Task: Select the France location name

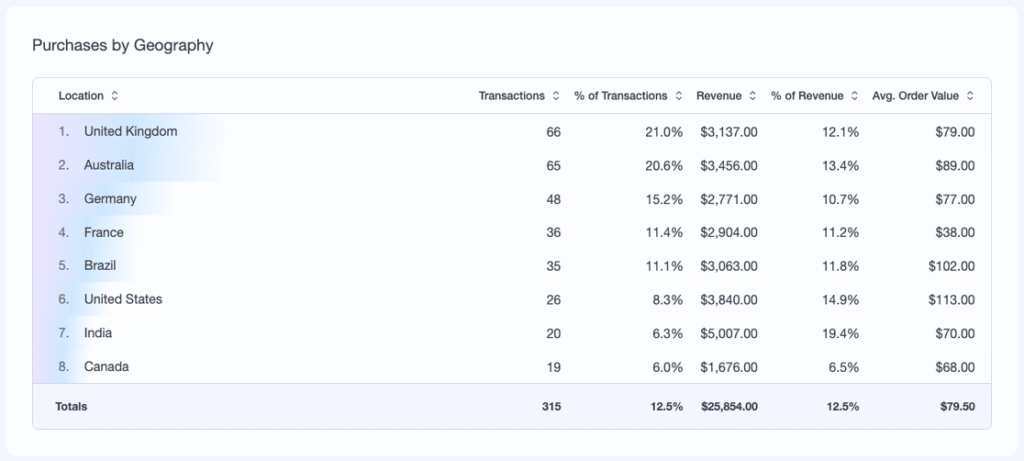Action: click(104, 232)
